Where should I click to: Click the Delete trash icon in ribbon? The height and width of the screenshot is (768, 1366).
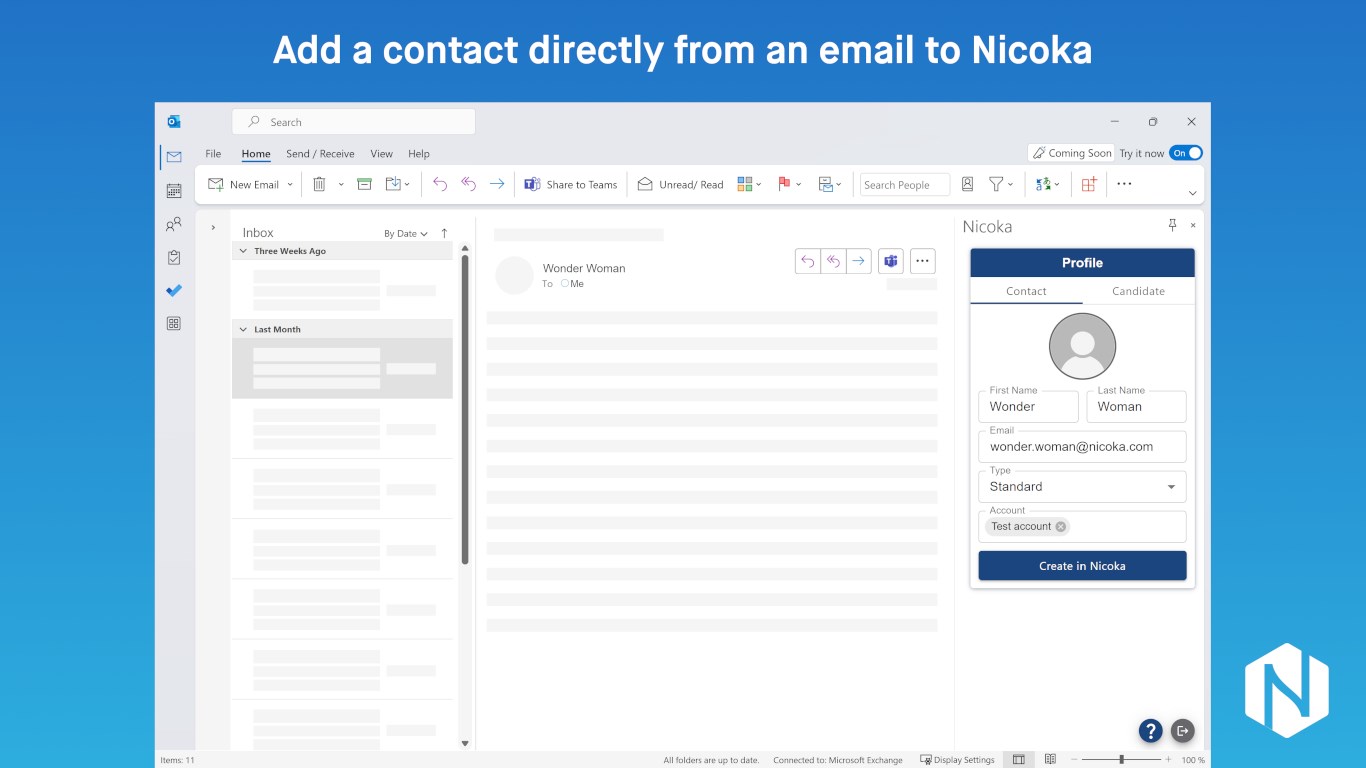[x=319, y=184]
